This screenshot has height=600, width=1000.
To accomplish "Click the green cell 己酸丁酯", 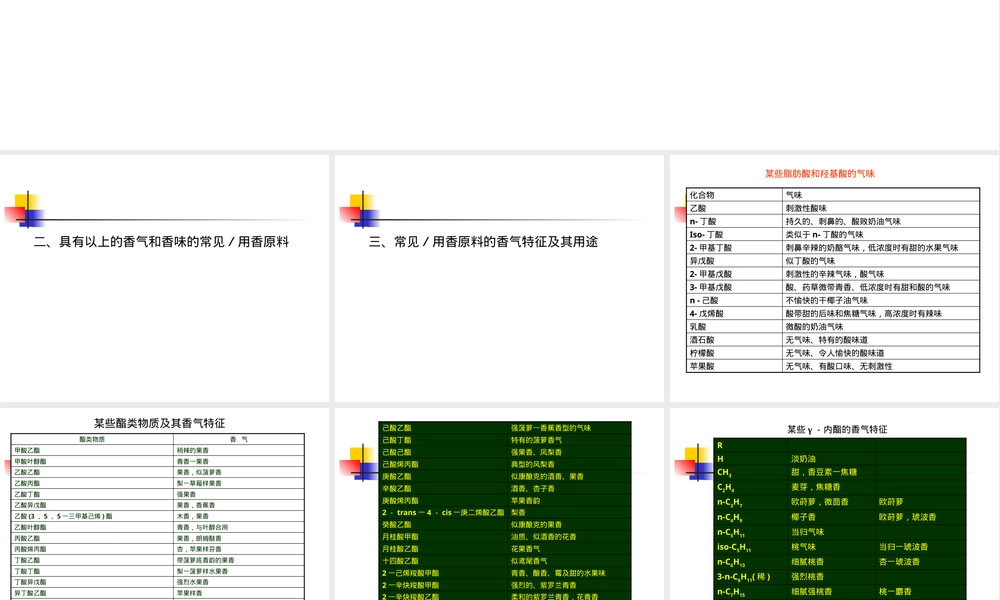I will (x=443, y=440).
